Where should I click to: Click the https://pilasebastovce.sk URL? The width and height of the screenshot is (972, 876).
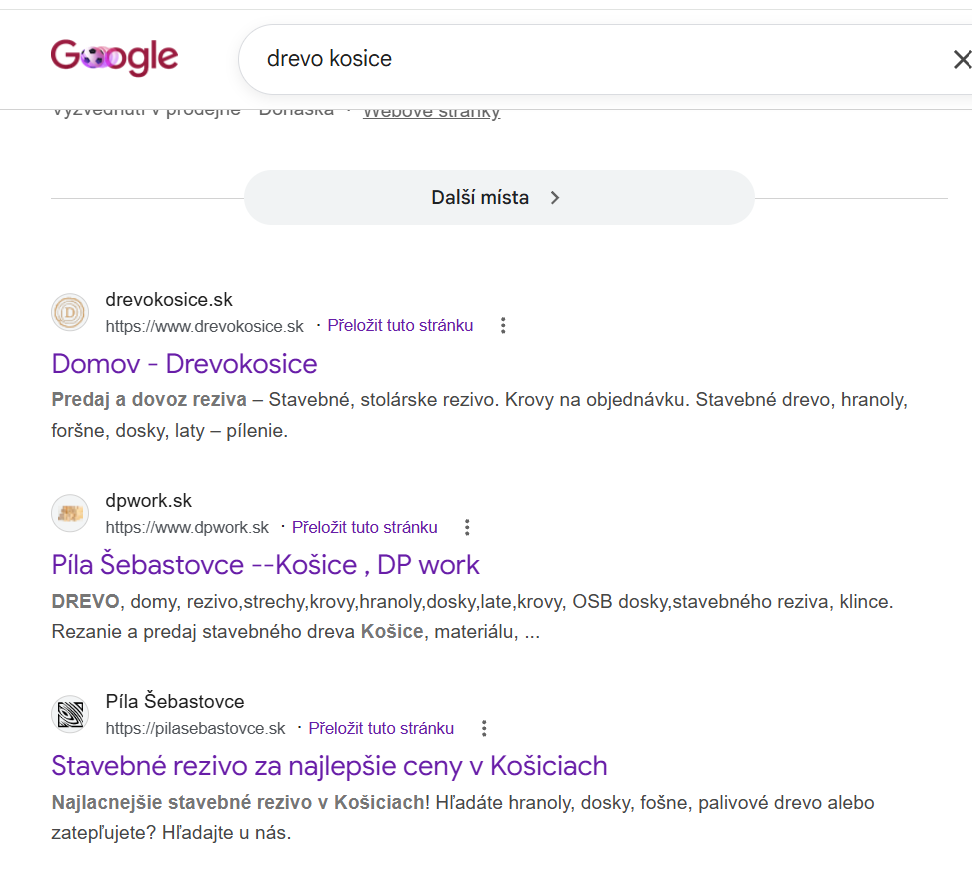pos(195,728)
